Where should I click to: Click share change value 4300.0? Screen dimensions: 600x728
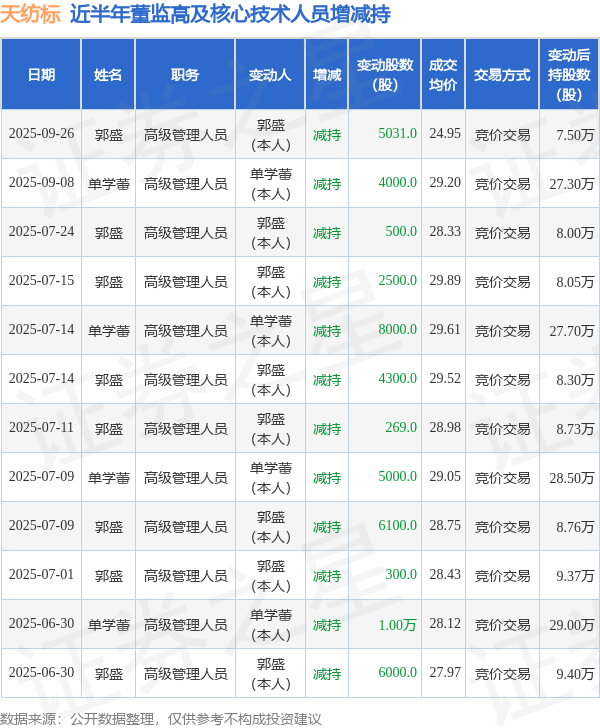(x=398, y=378)
